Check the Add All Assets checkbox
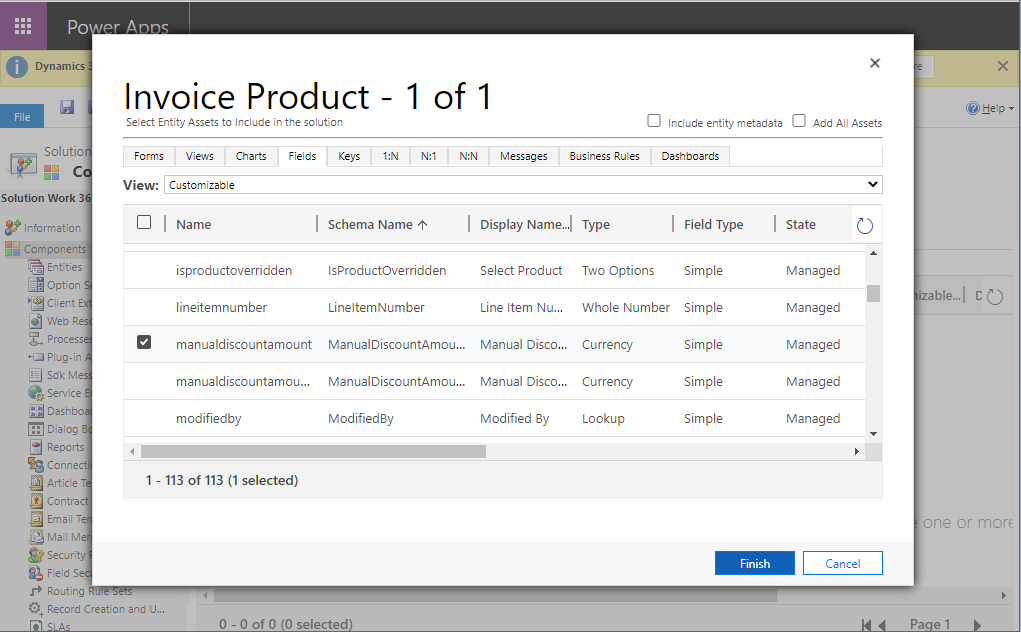 799,121
